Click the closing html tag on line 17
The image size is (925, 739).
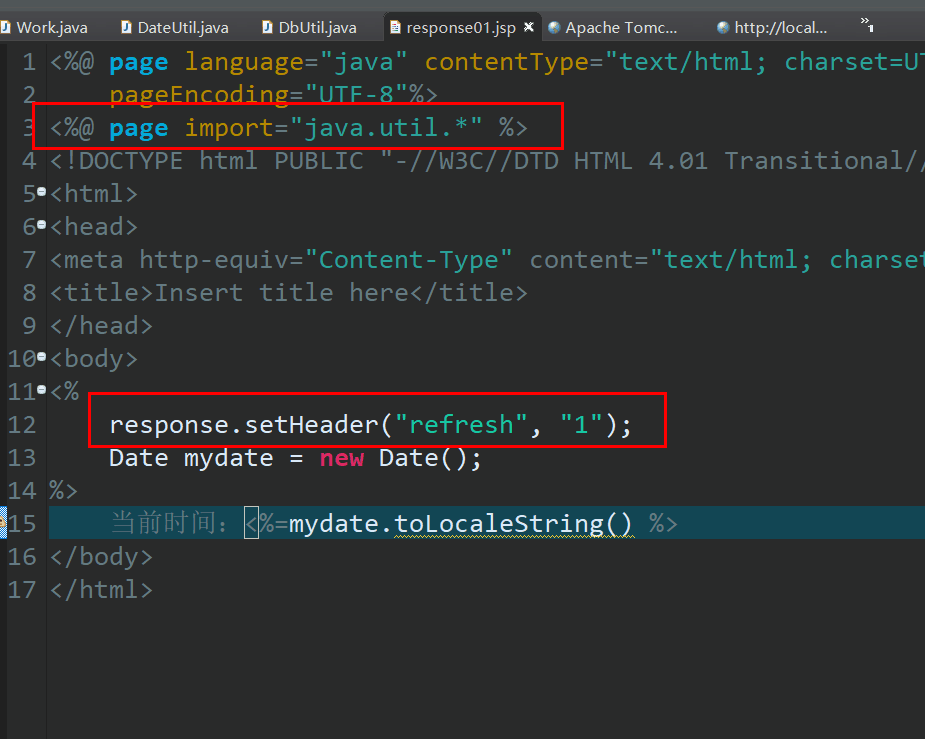click(101, 590)
